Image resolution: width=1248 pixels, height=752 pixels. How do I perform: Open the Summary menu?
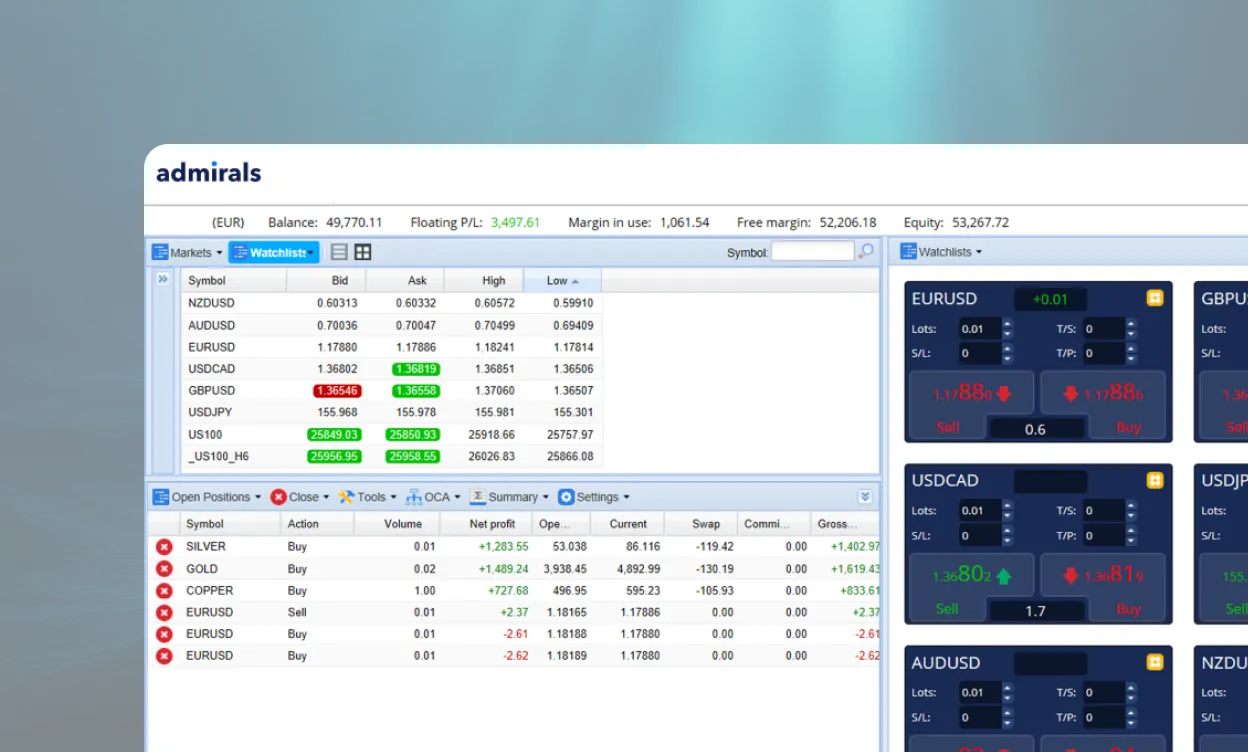click(510, 497)
